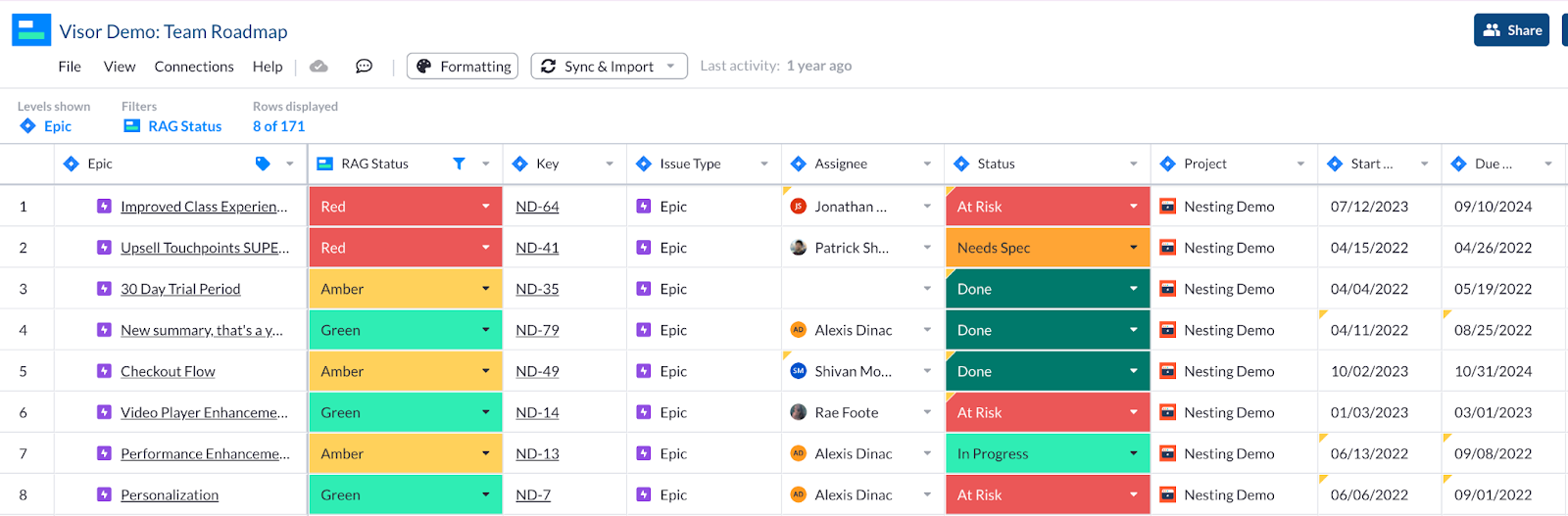Open the File menu
Screen dimensions: 1568x516
tap(70, 67)
